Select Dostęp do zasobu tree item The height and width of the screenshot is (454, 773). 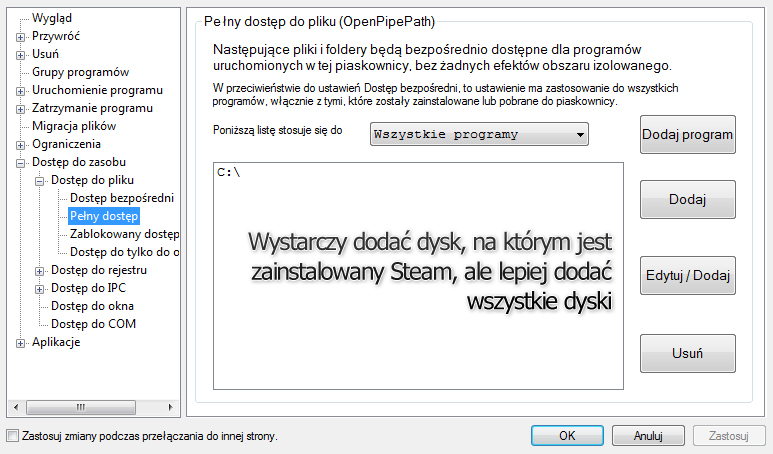point(79,162)
